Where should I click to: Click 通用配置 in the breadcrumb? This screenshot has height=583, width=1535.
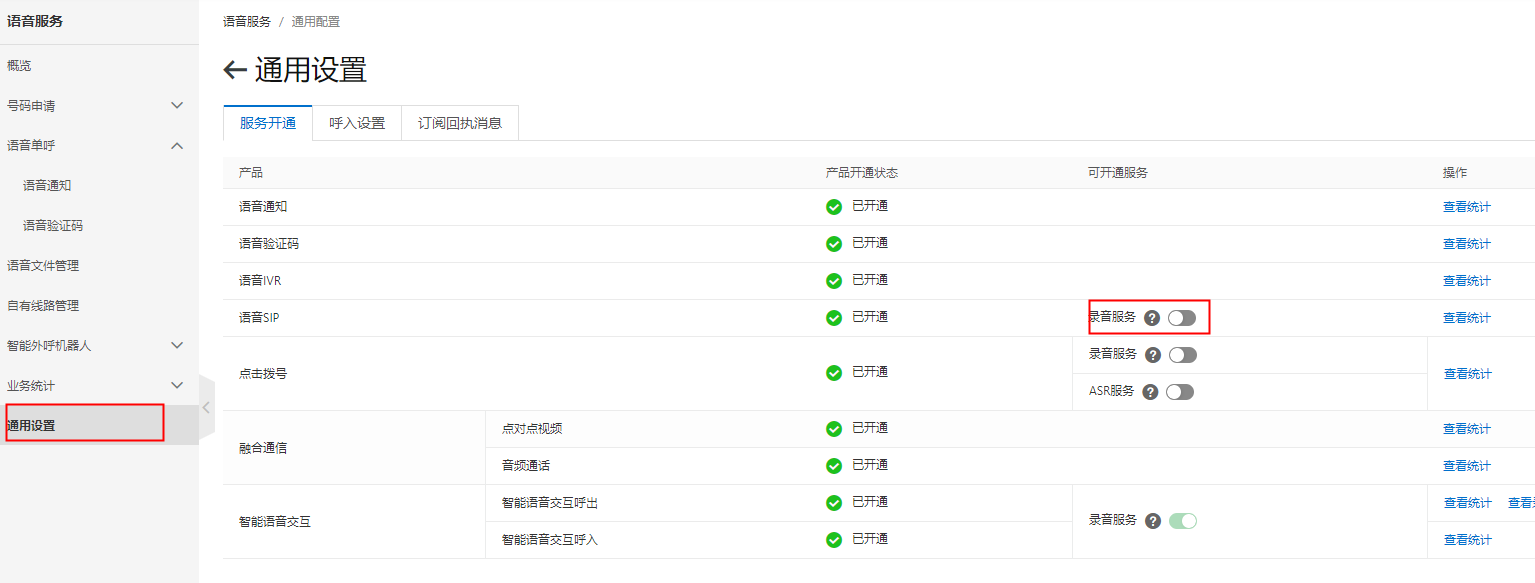[x=316, y=21]
